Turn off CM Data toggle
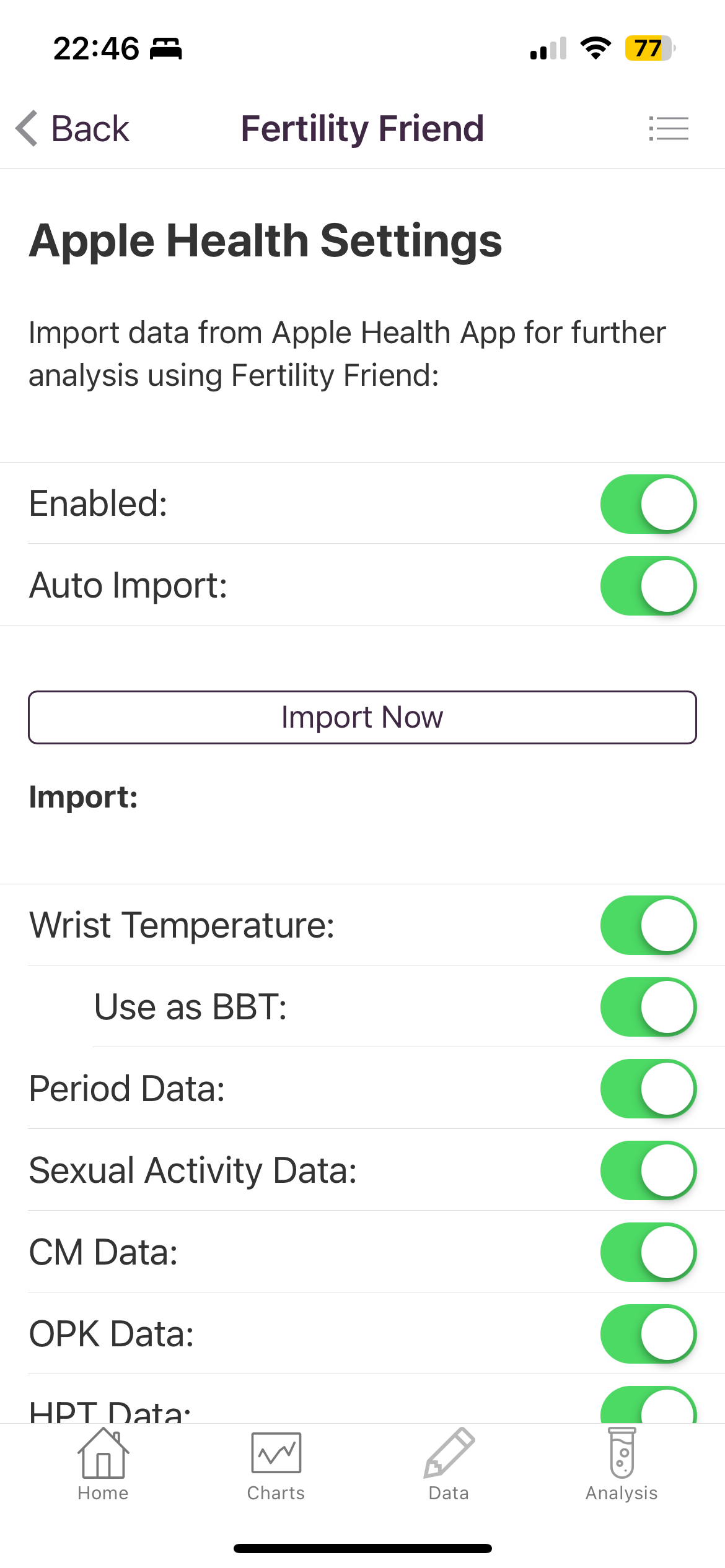Image resolution: width=725 pixels, height=1568 pixels. point(648,1252)
